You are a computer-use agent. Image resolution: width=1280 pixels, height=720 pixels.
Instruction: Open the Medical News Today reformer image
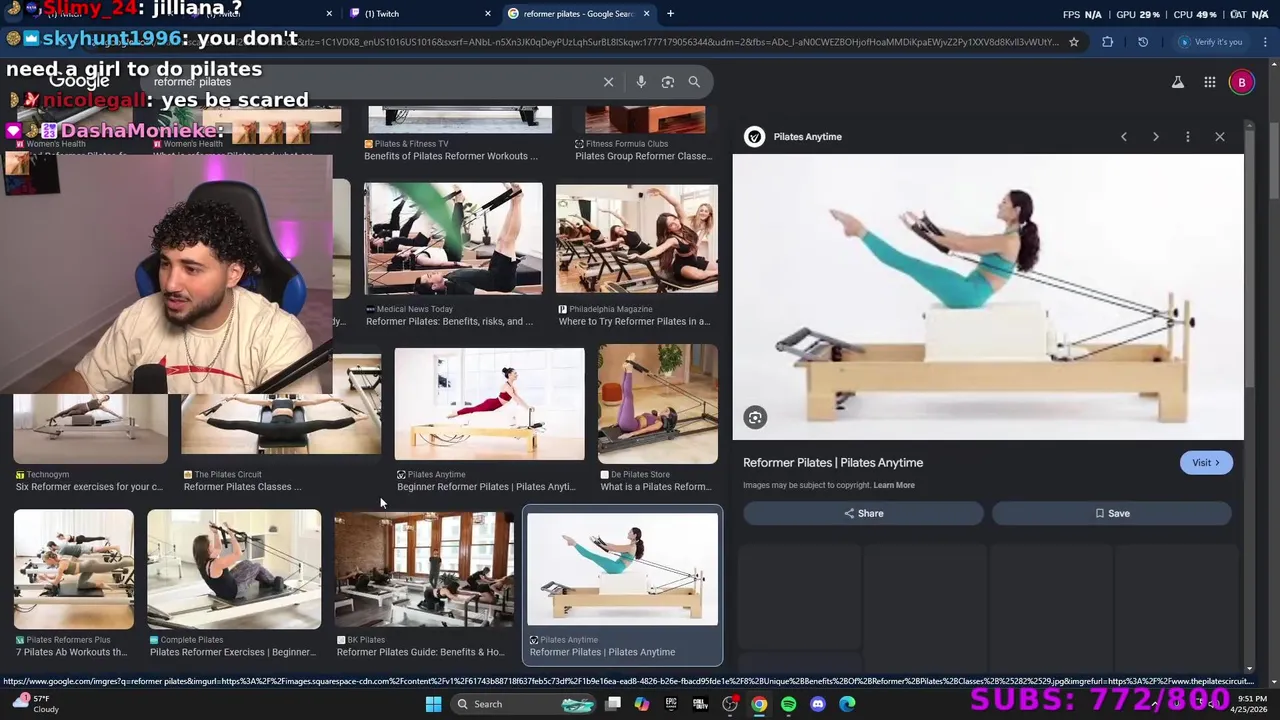coord(453,239)
